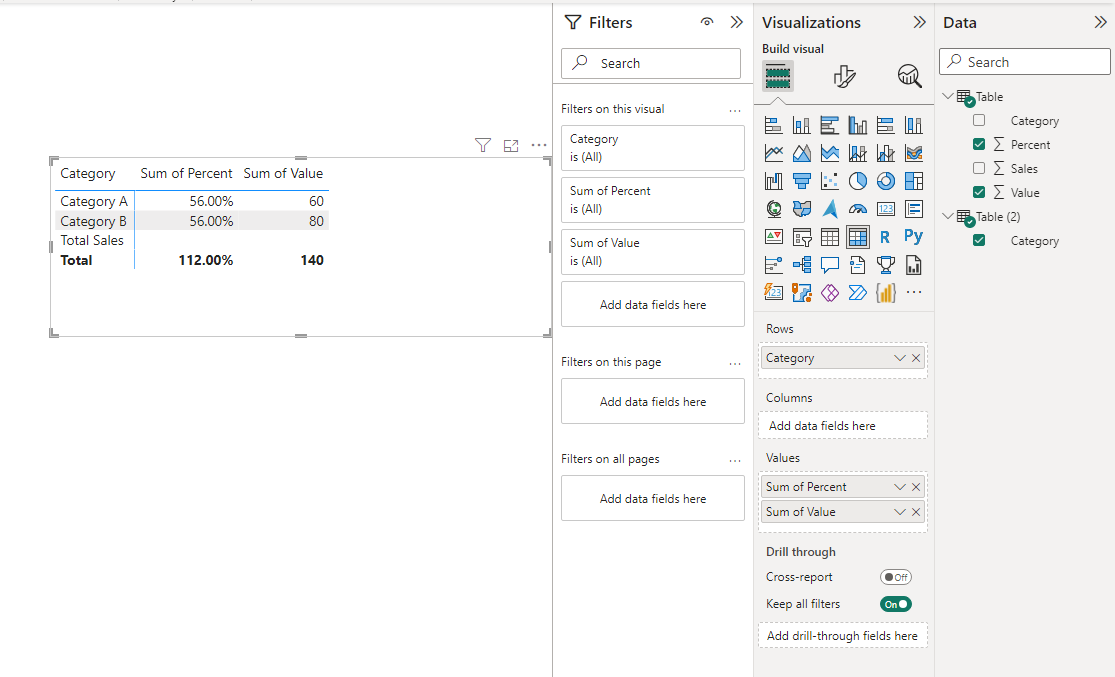Collapse the Table (2) node
The width and height of the screenshot is (1115, 677).
coord(948,216)
